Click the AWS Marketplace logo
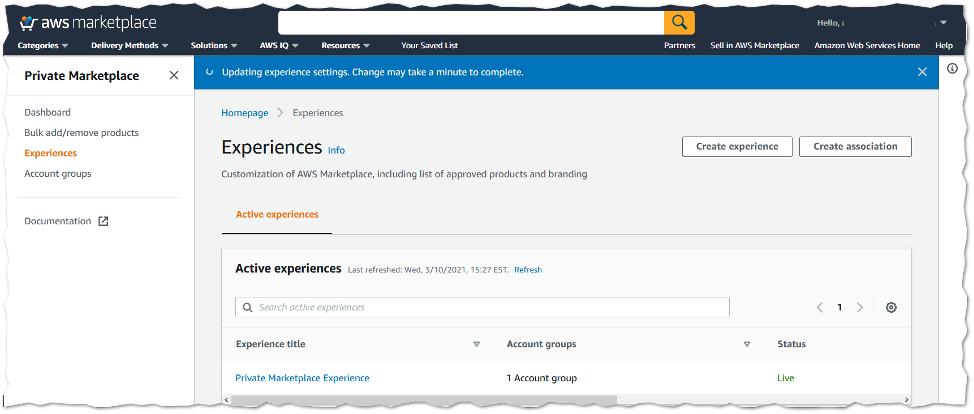 [88, 24]
